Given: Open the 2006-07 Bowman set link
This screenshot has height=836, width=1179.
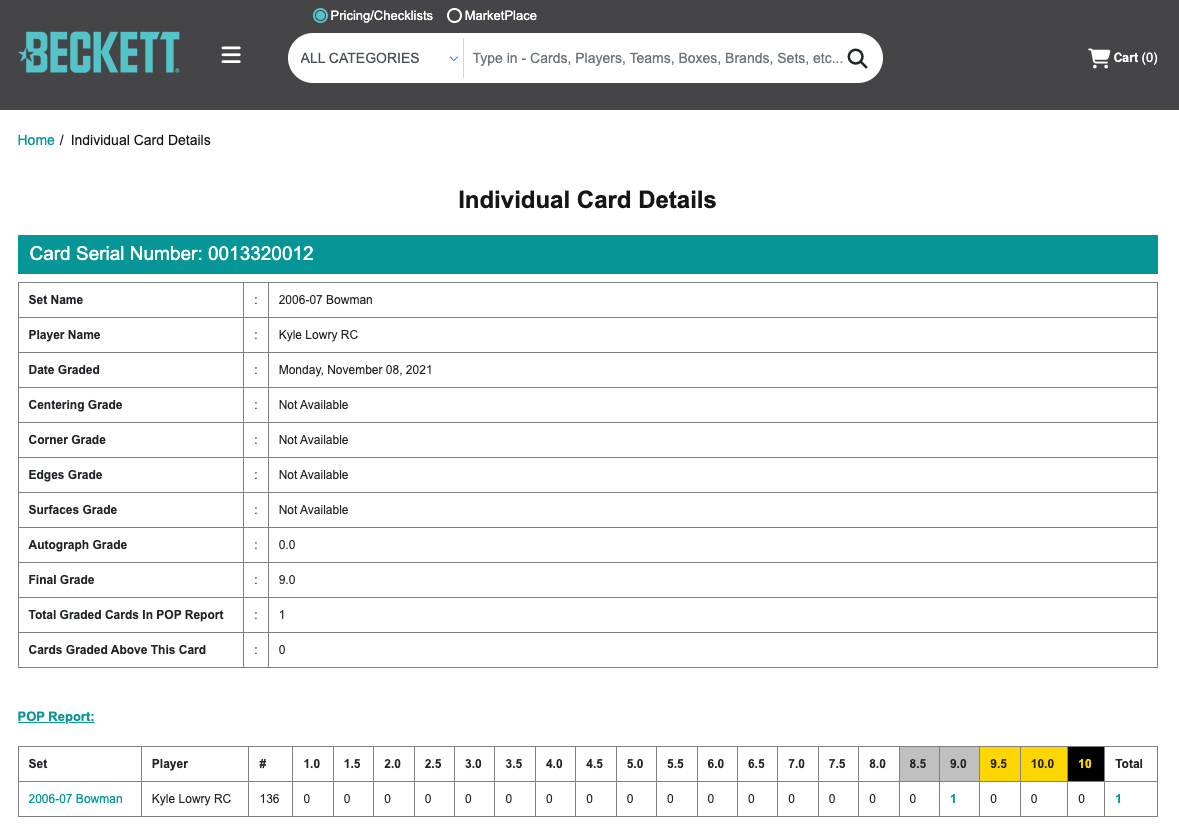Looking at the screenshot, I should pyautogui.click(x=76, y=799).
